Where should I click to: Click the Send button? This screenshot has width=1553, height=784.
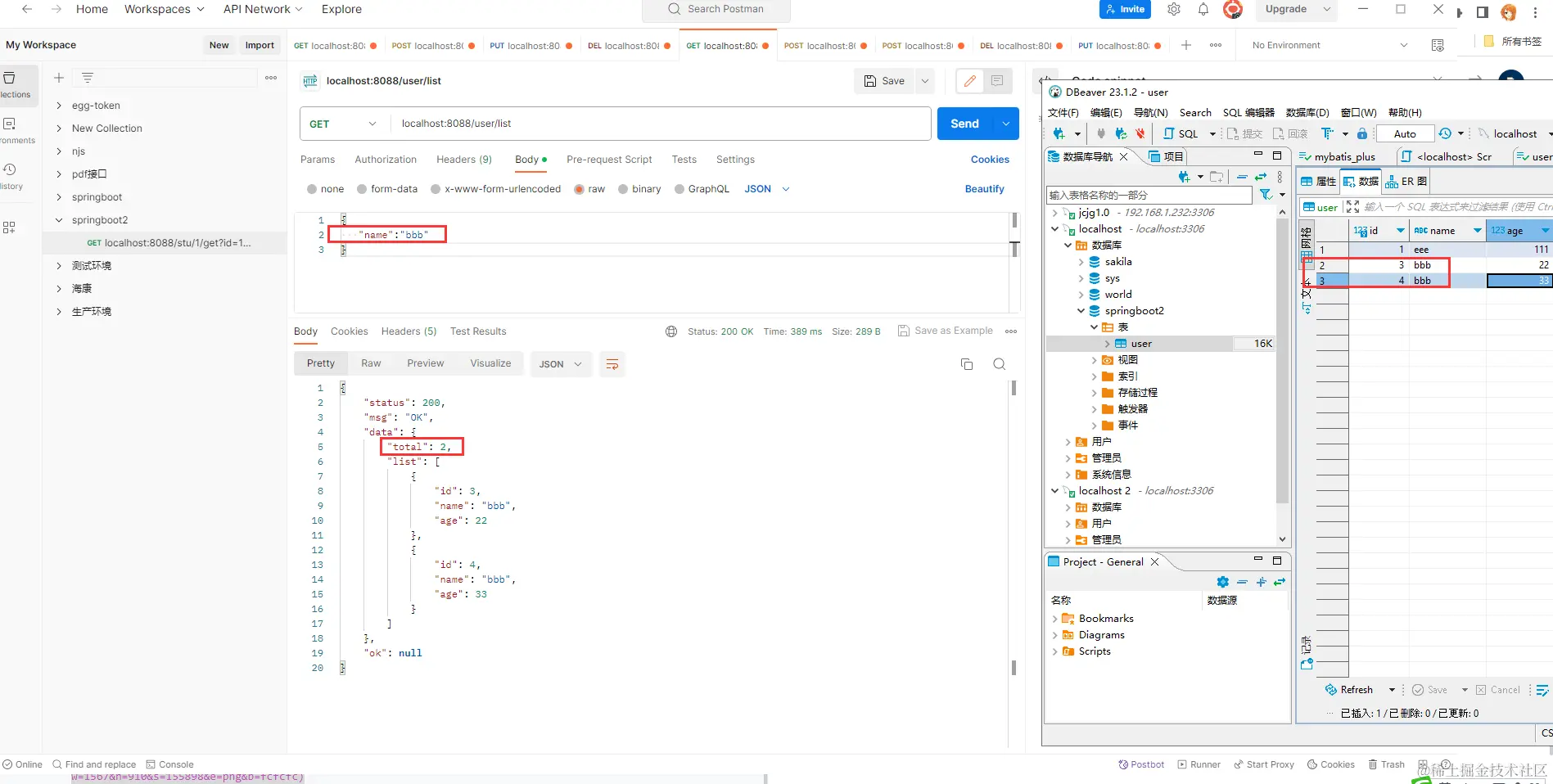point(964,124)
